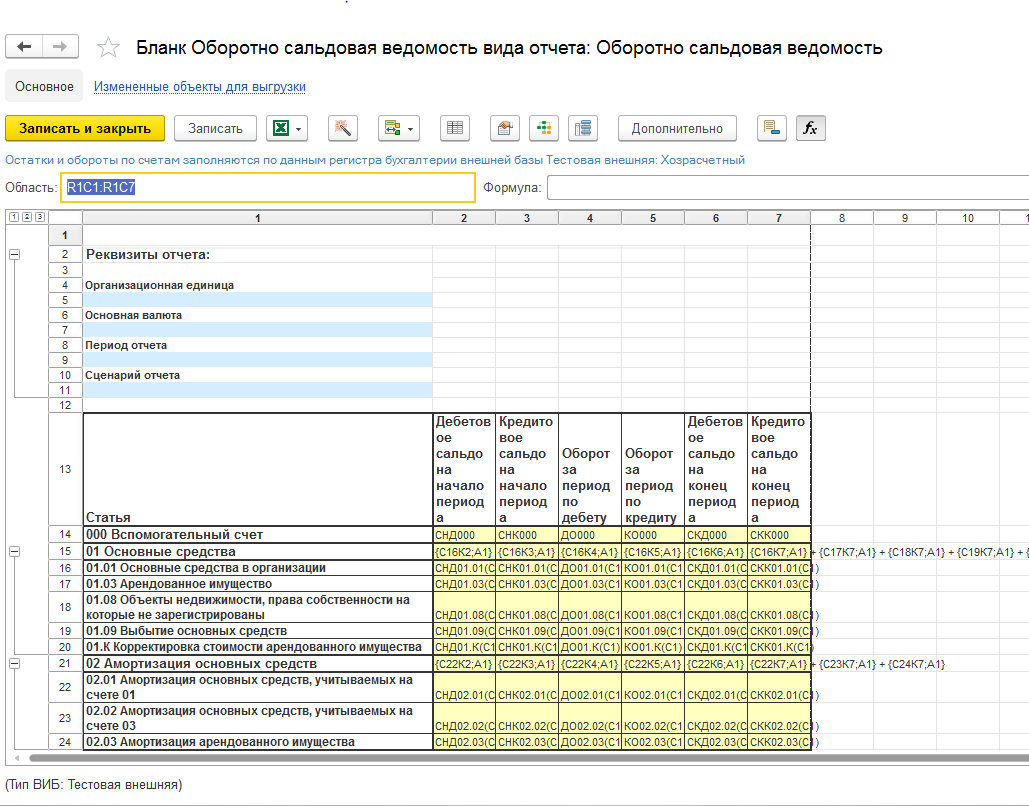The image size is (1029, 806).
Task: Click 000 Вспомогательный счет row
Action: pyautogui.click(x=258, y=535)
